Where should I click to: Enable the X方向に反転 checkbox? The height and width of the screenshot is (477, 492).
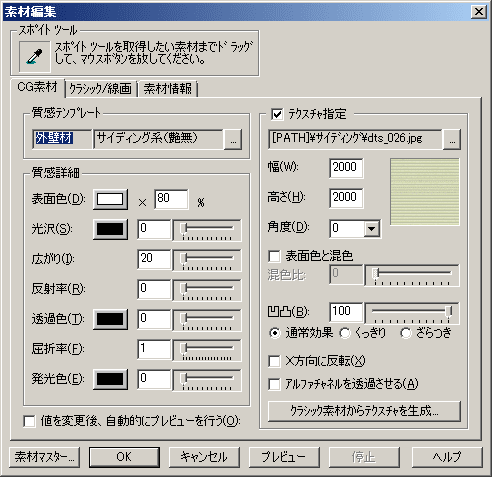[274, 361]
